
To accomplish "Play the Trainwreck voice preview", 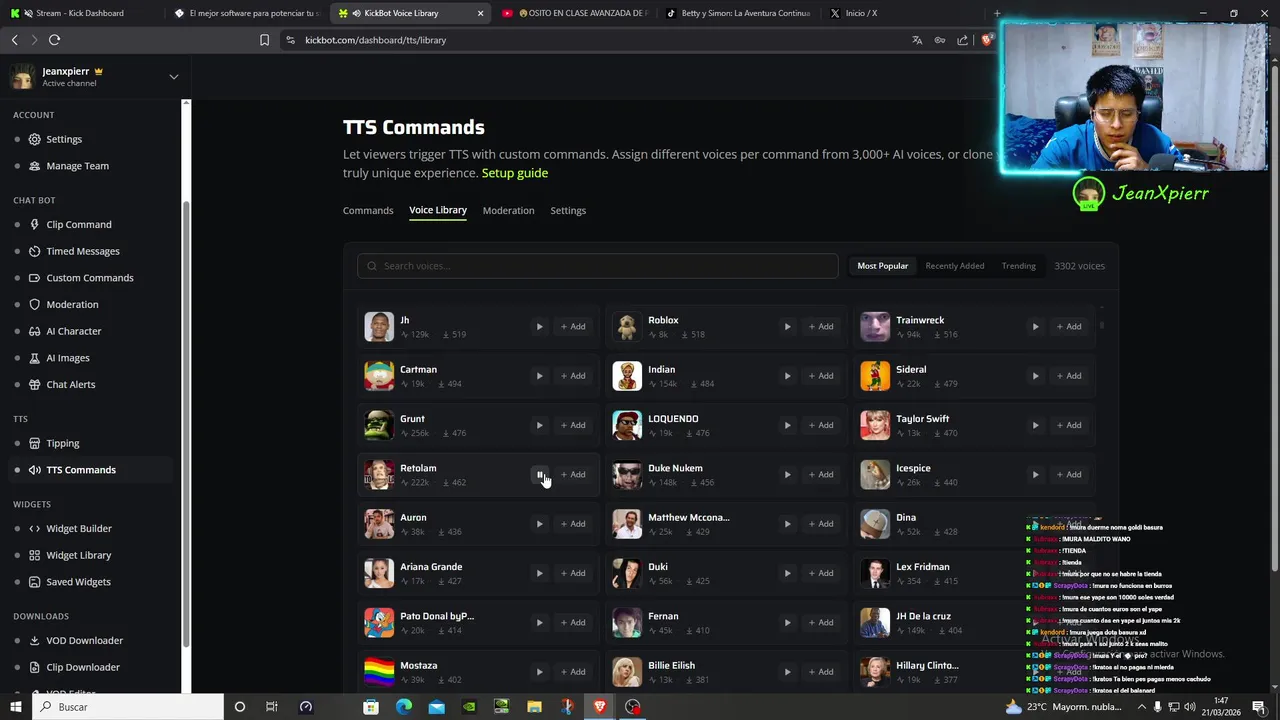I will (1035, 326).
